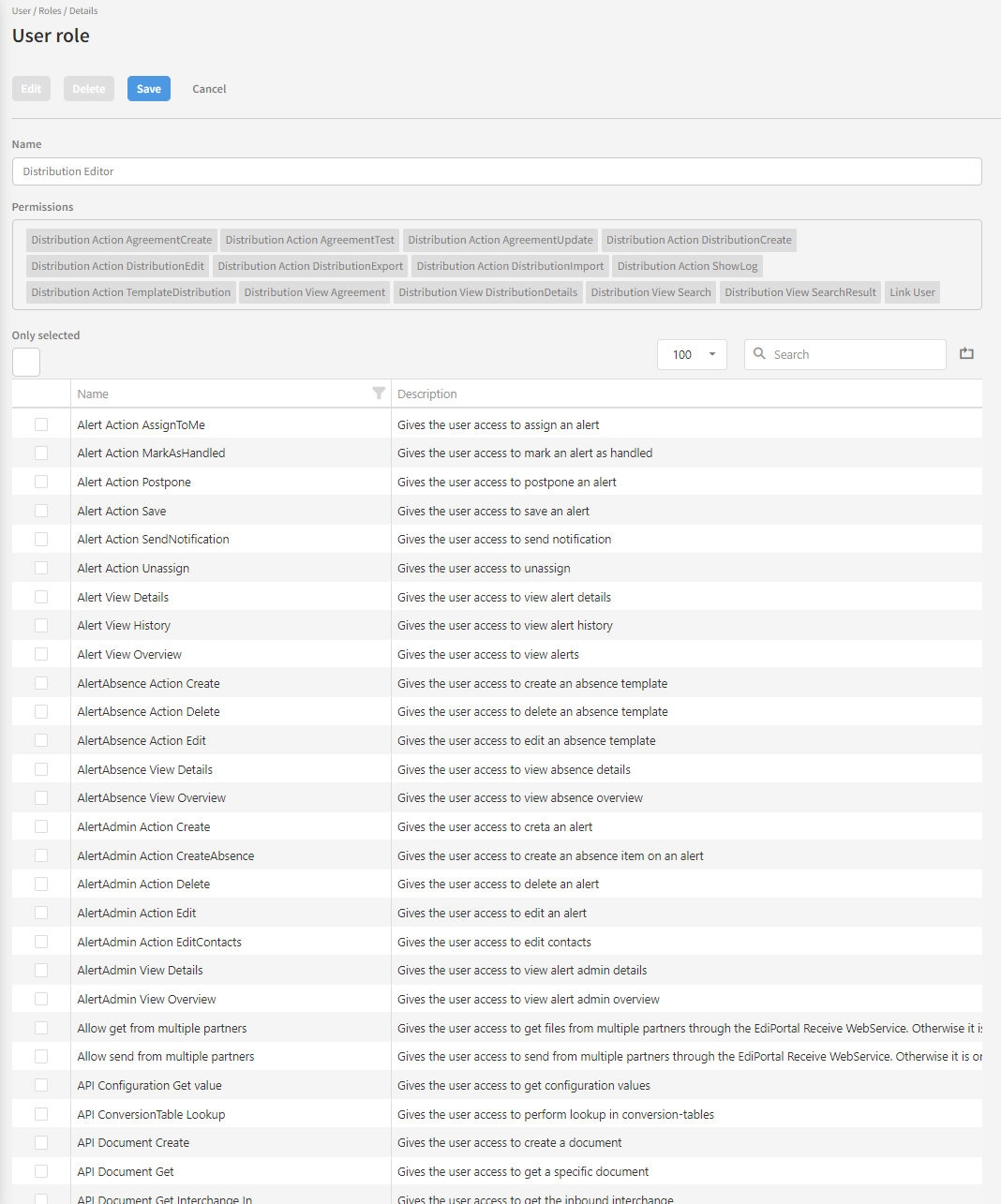Viewport: 1001px width, 1204px height.
Task: Click the Roles breadcrumb link
Action: point(50,11)
